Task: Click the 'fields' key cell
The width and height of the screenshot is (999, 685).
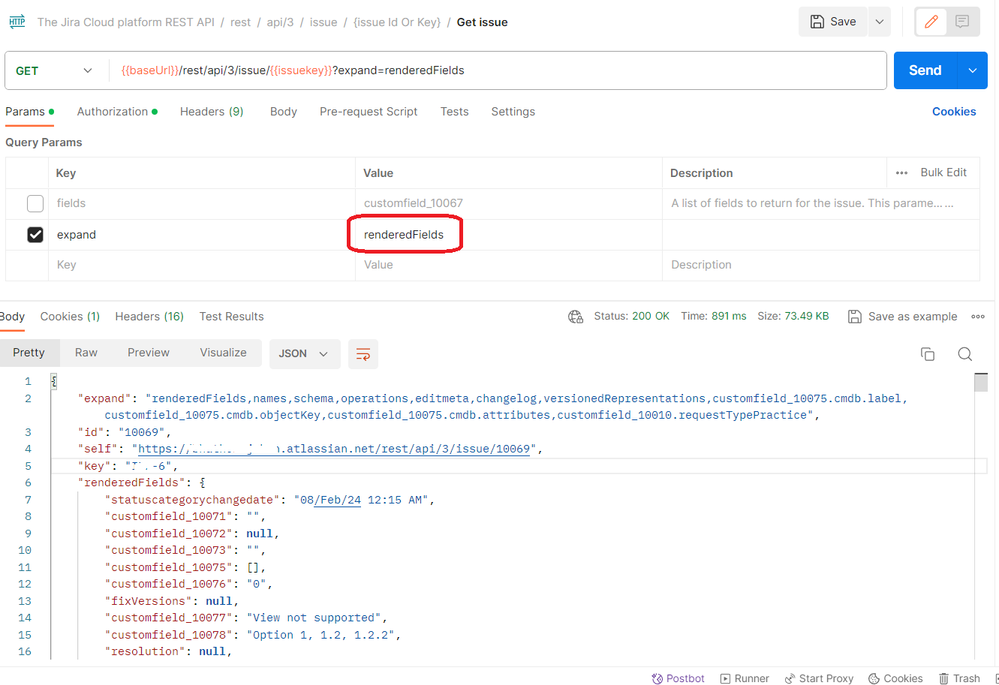Action: (201, 203)
